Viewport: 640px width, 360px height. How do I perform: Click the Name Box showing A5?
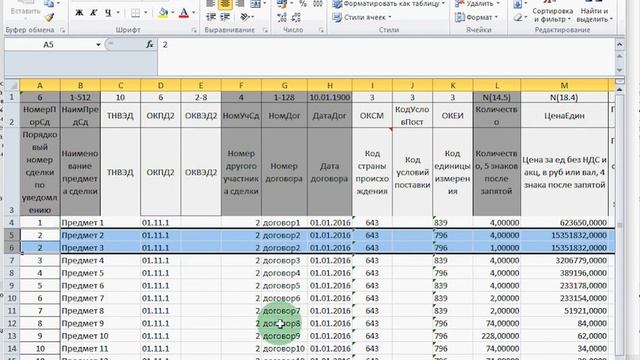49,44
